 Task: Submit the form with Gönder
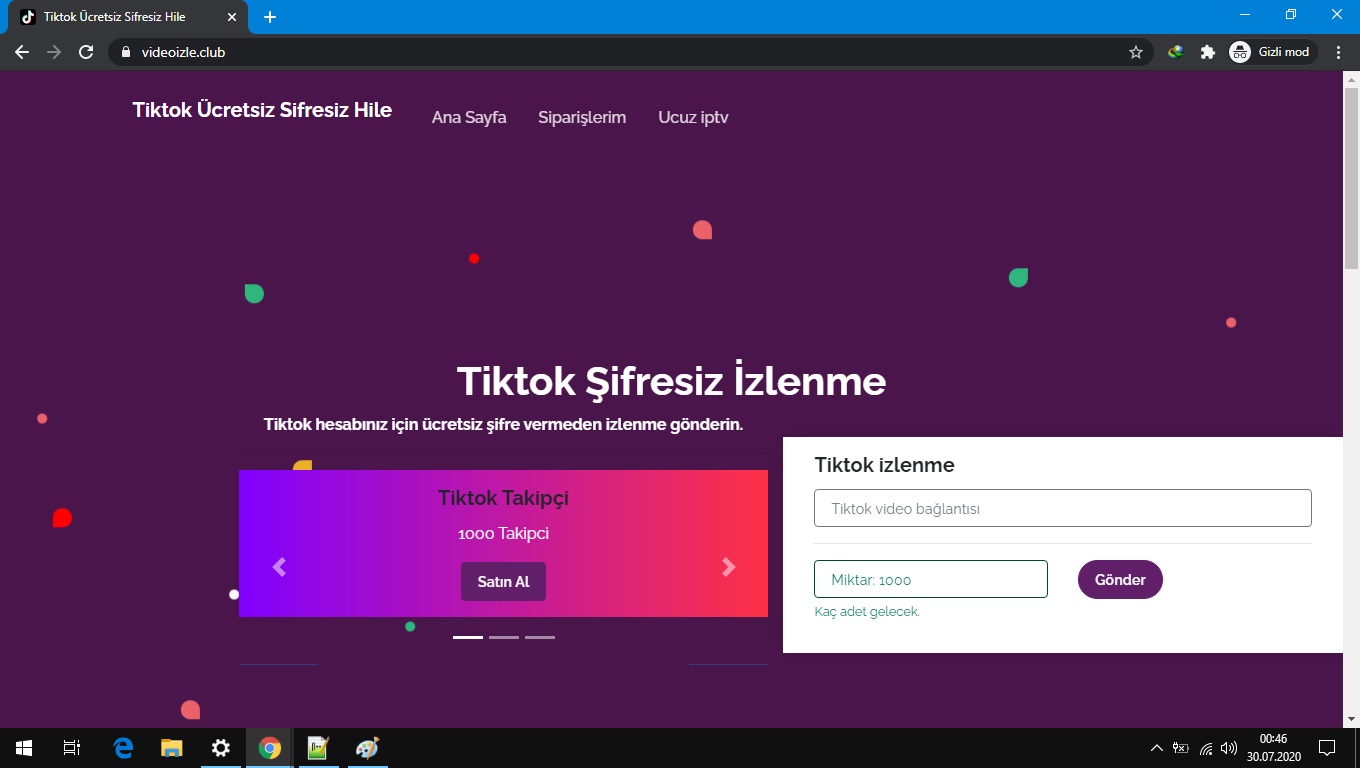click(x=1120, y=580)
